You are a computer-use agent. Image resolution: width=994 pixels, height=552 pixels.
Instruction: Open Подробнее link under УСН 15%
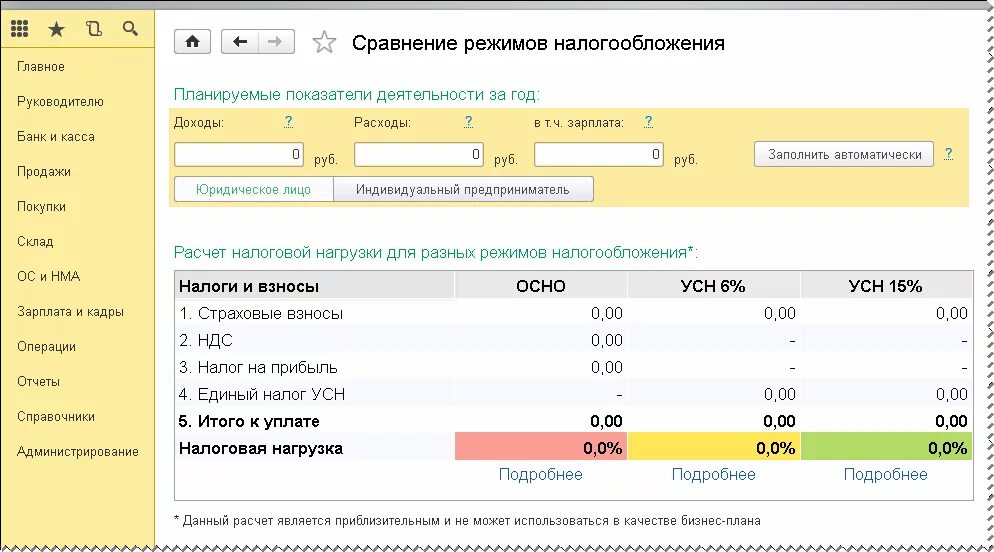click(x=886, y=475)
